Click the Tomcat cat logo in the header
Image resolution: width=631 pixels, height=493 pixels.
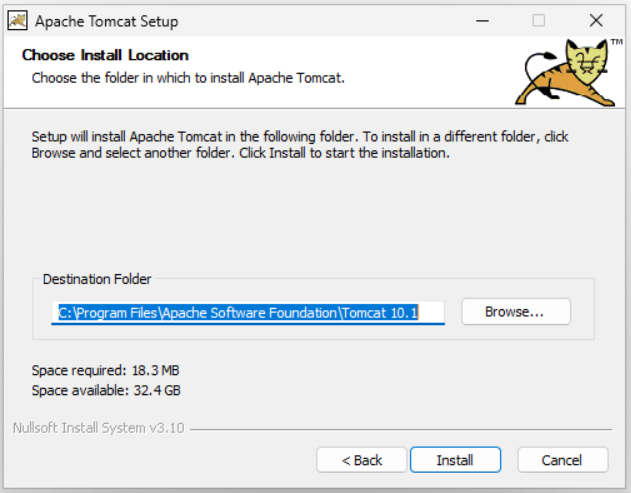[x=565, y=73]
